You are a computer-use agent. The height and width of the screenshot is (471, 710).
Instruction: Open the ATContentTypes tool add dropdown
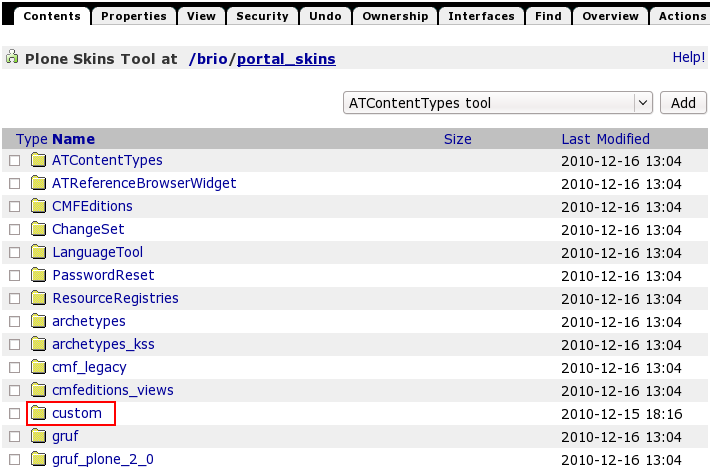pyautogui.click(x=498, y=103)
